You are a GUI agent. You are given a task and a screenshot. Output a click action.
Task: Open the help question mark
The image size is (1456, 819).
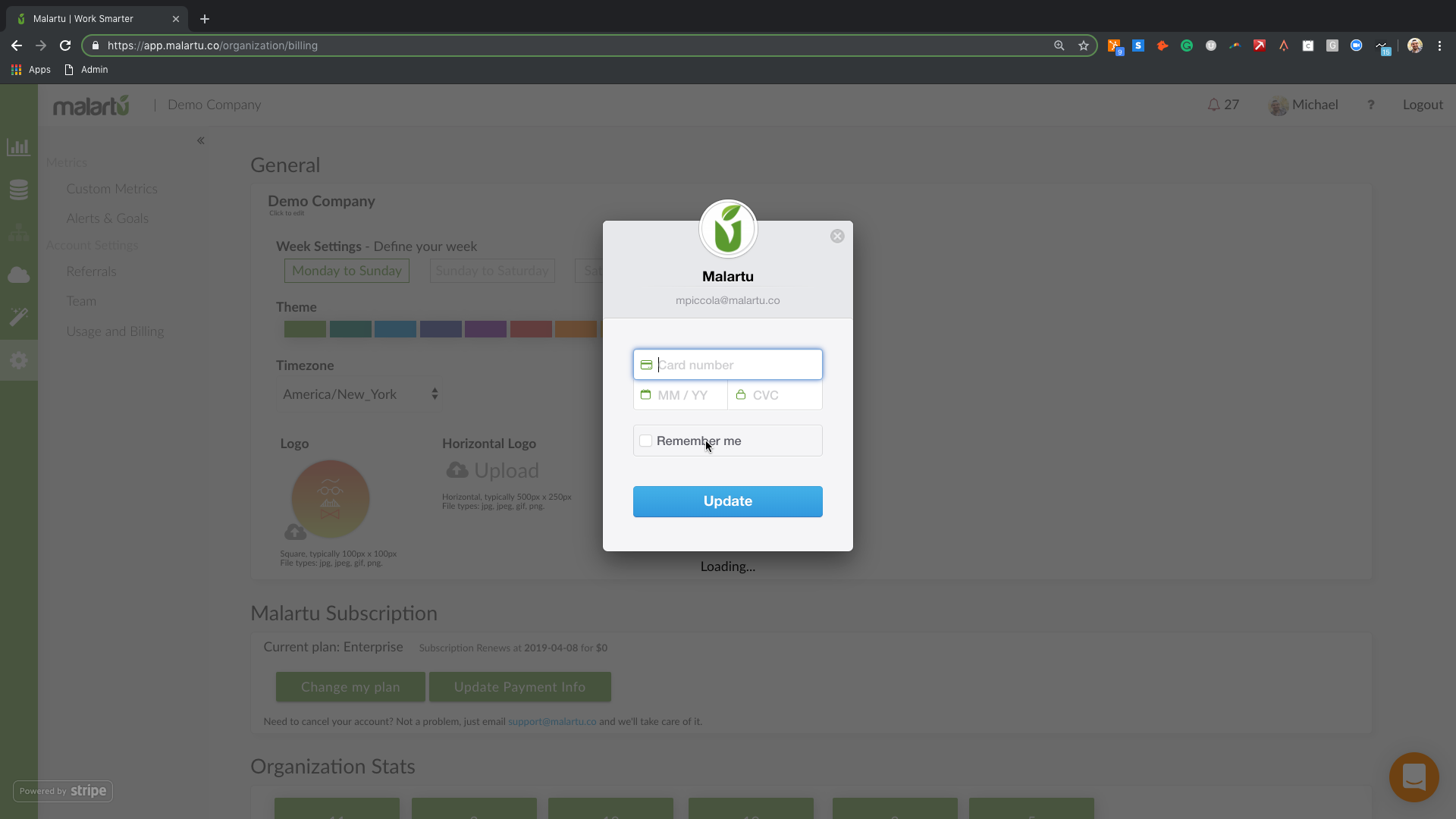coord(1371,105)
